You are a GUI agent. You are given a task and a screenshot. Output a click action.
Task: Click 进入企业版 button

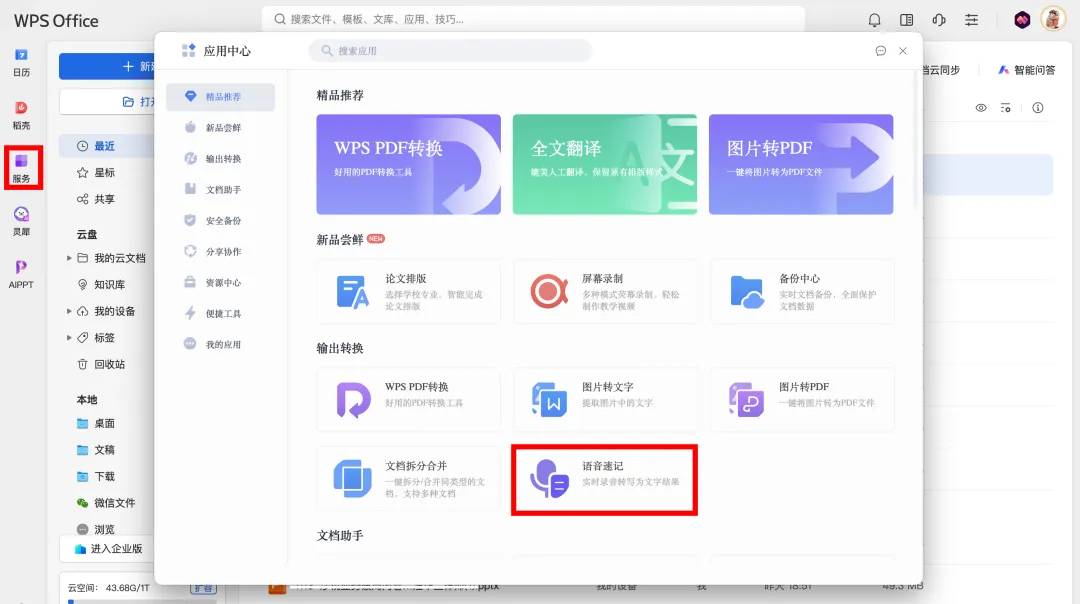click(x=107, y=549)
